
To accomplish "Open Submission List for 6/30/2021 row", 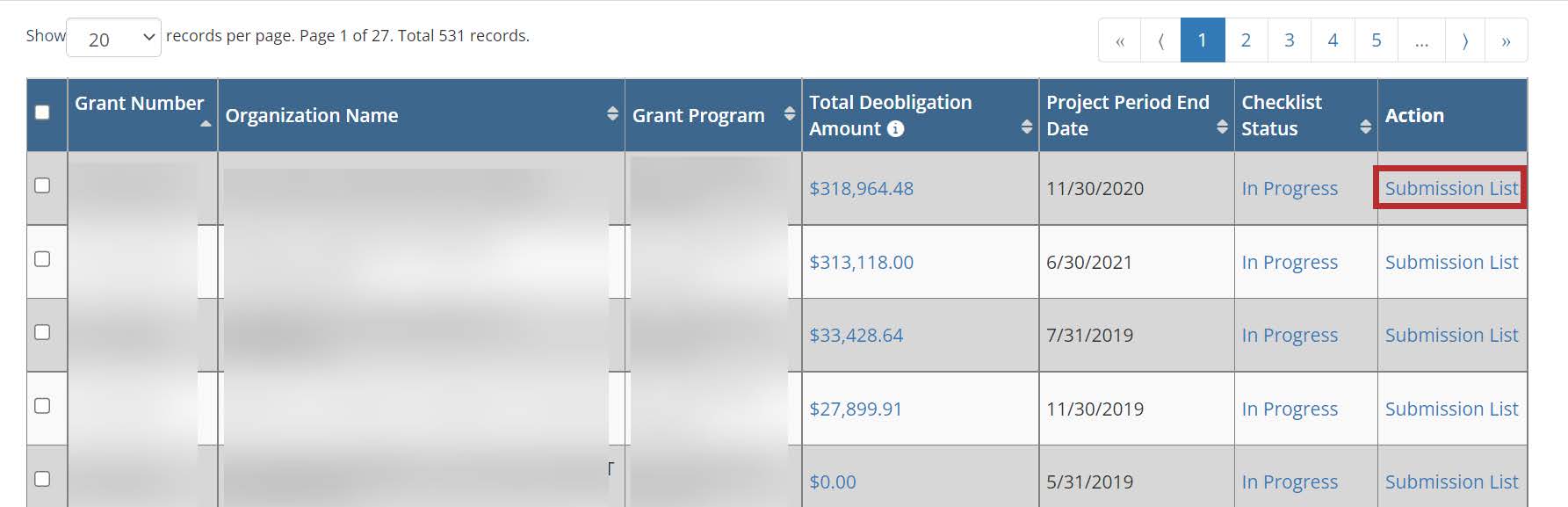I will click(x=1451, y=262).
